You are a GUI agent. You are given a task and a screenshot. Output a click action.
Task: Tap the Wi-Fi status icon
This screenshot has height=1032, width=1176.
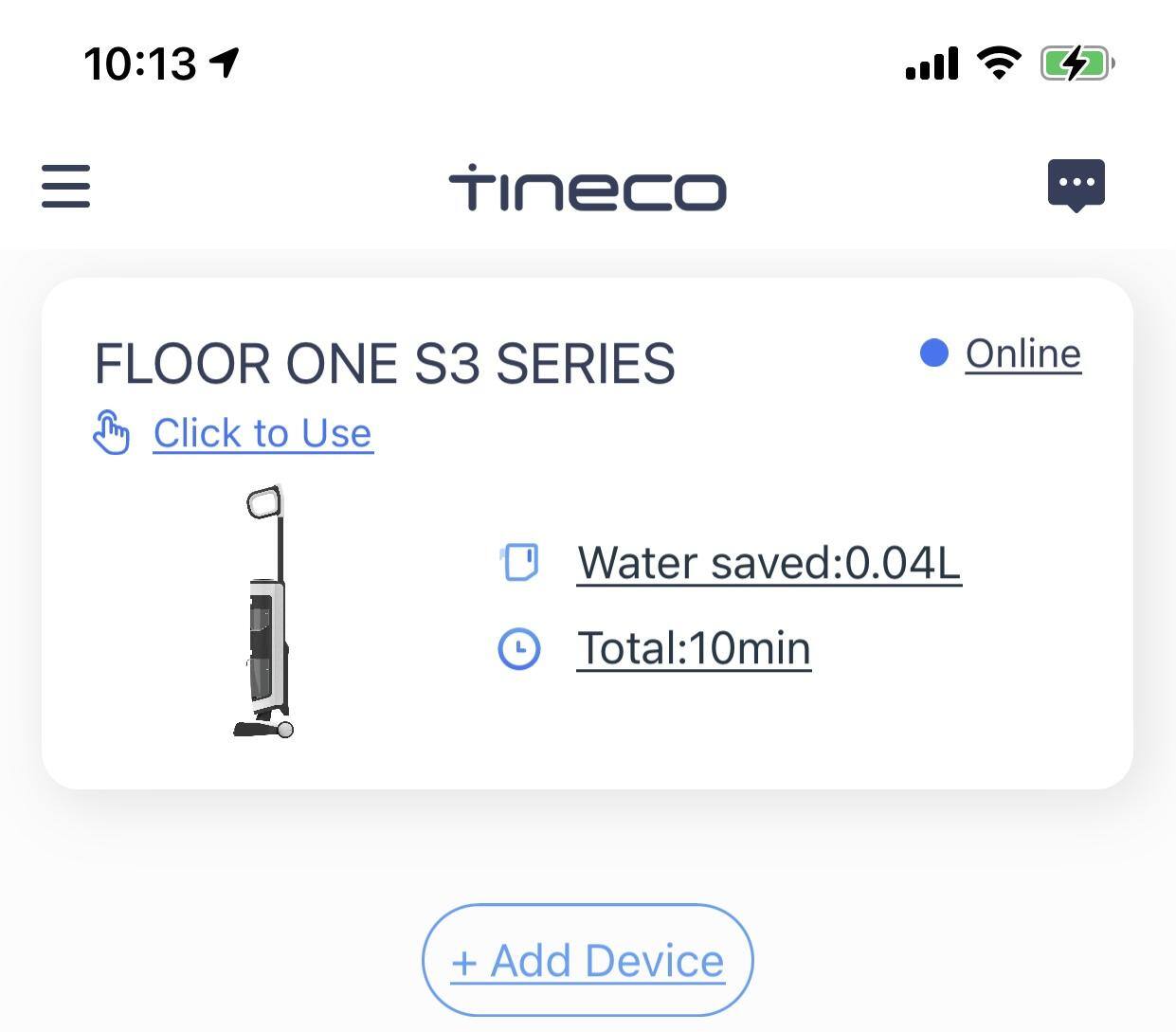click(x=999, y=63)
